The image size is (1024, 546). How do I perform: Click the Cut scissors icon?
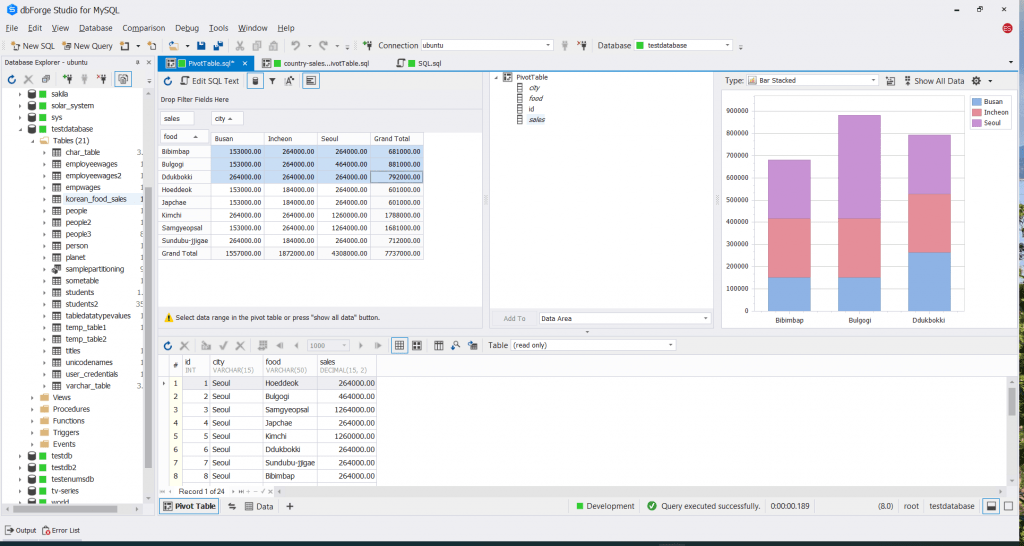(x=240, y=46)
